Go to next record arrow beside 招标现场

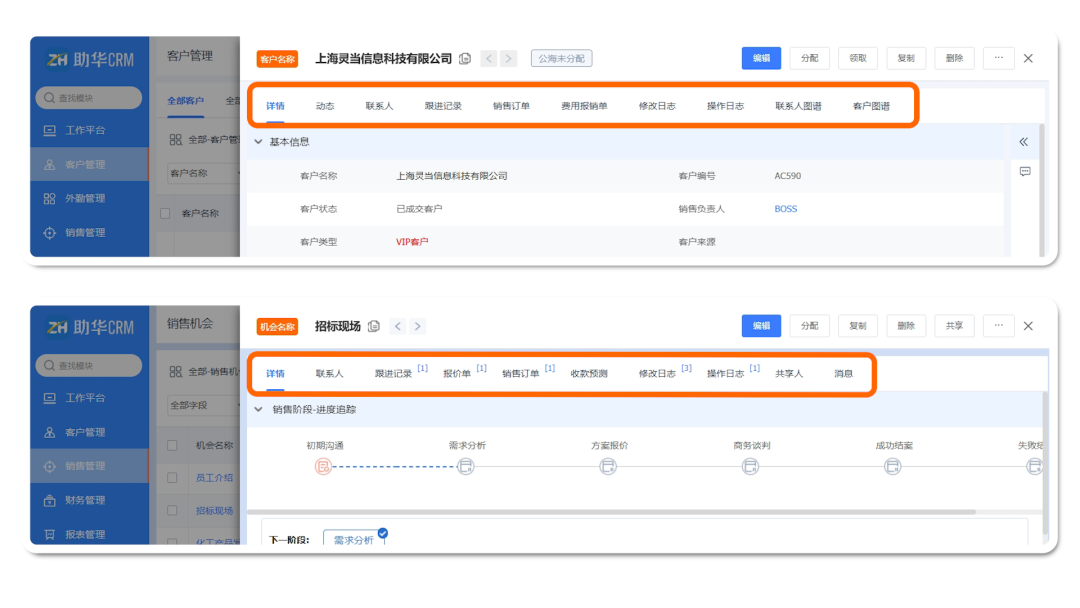pos(418,326)
